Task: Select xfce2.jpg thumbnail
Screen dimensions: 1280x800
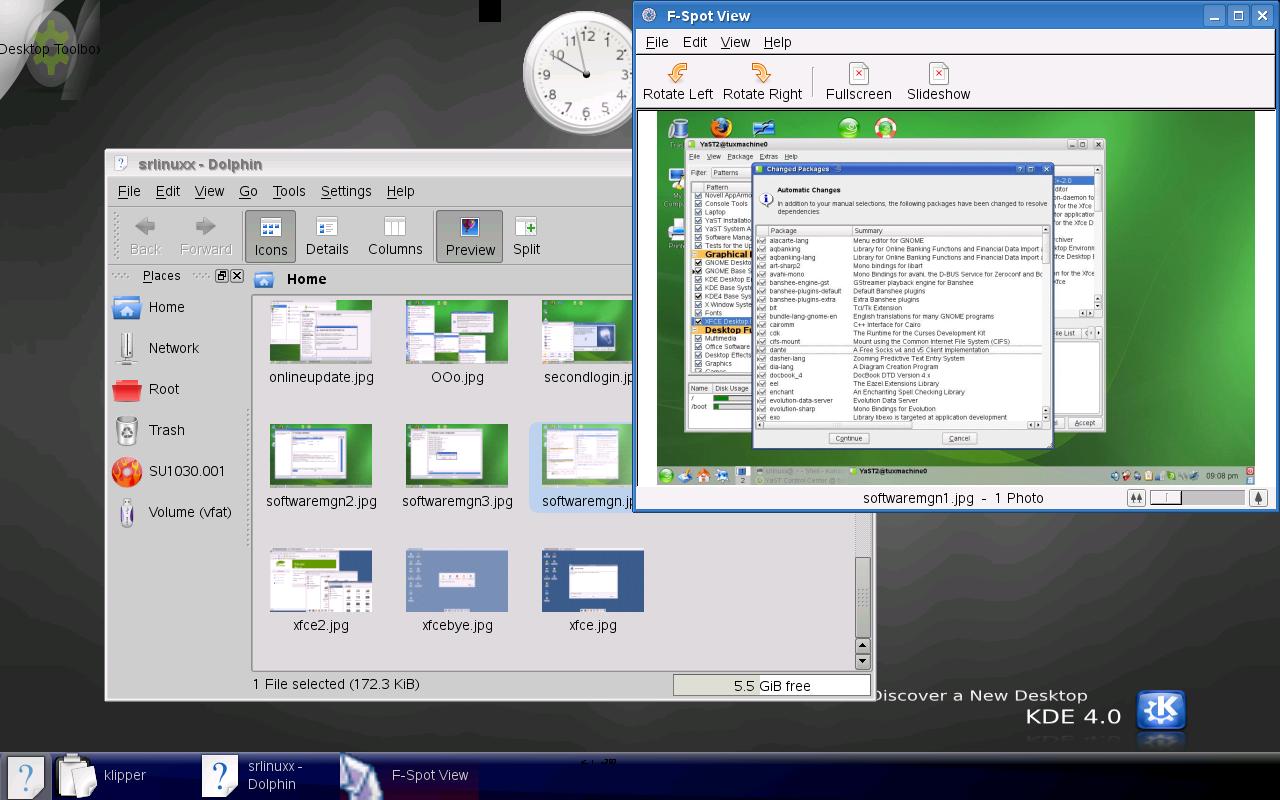Action: 321,580
